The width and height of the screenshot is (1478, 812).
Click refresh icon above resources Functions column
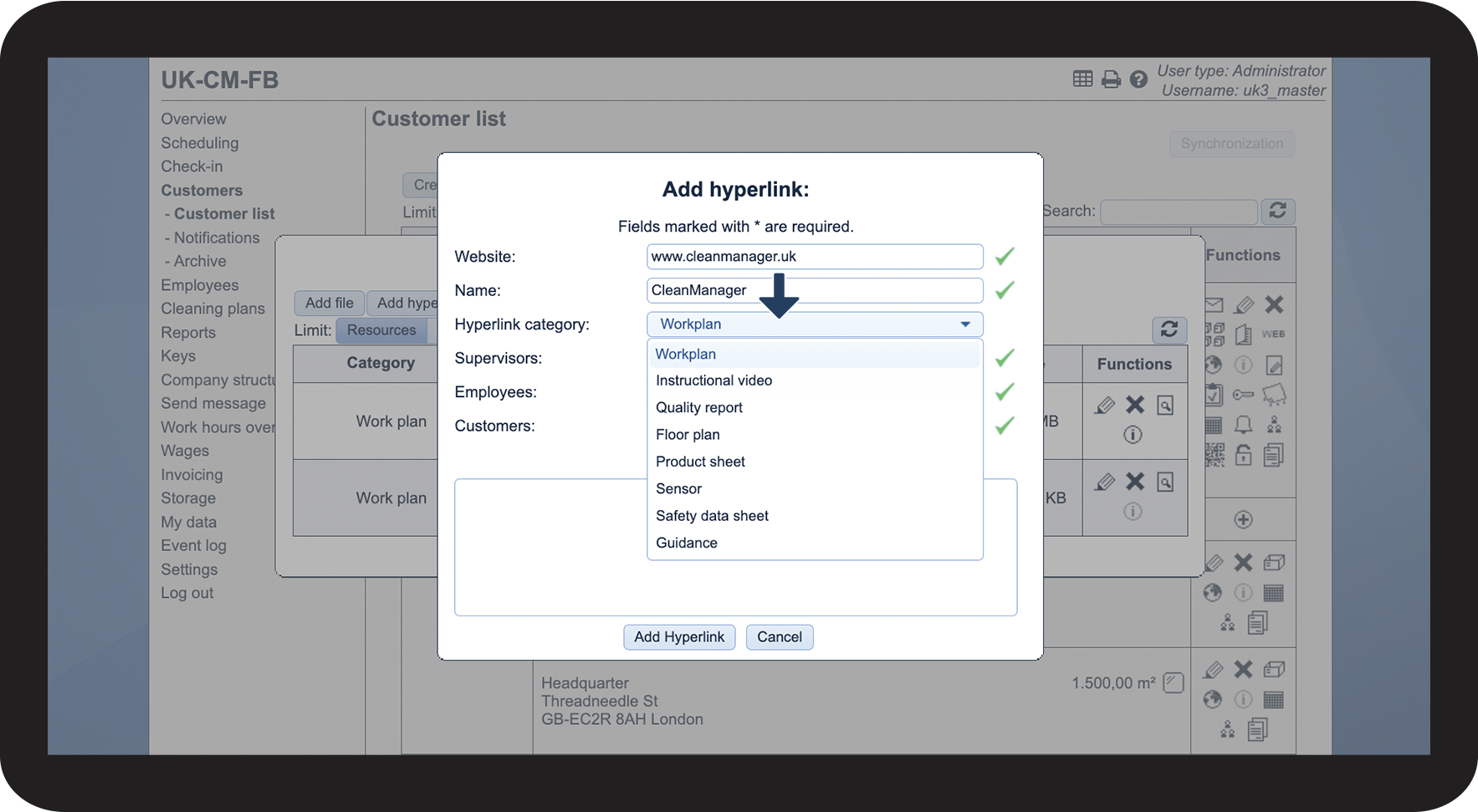pos(1169,329)
